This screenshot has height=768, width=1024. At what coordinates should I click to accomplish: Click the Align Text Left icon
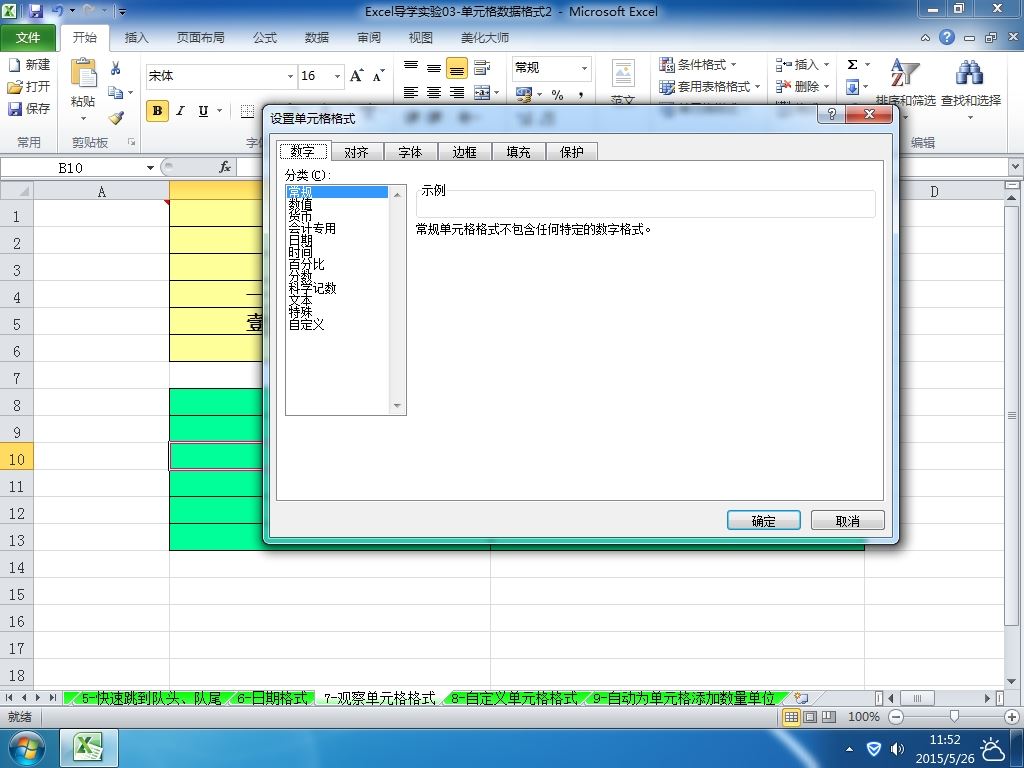coord(411,93)
